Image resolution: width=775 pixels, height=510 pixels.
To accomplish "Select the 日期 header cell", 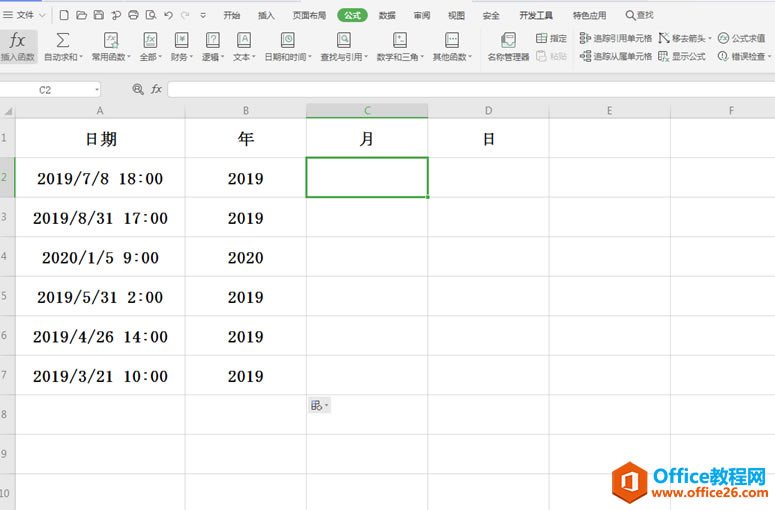I will point(100,138).
